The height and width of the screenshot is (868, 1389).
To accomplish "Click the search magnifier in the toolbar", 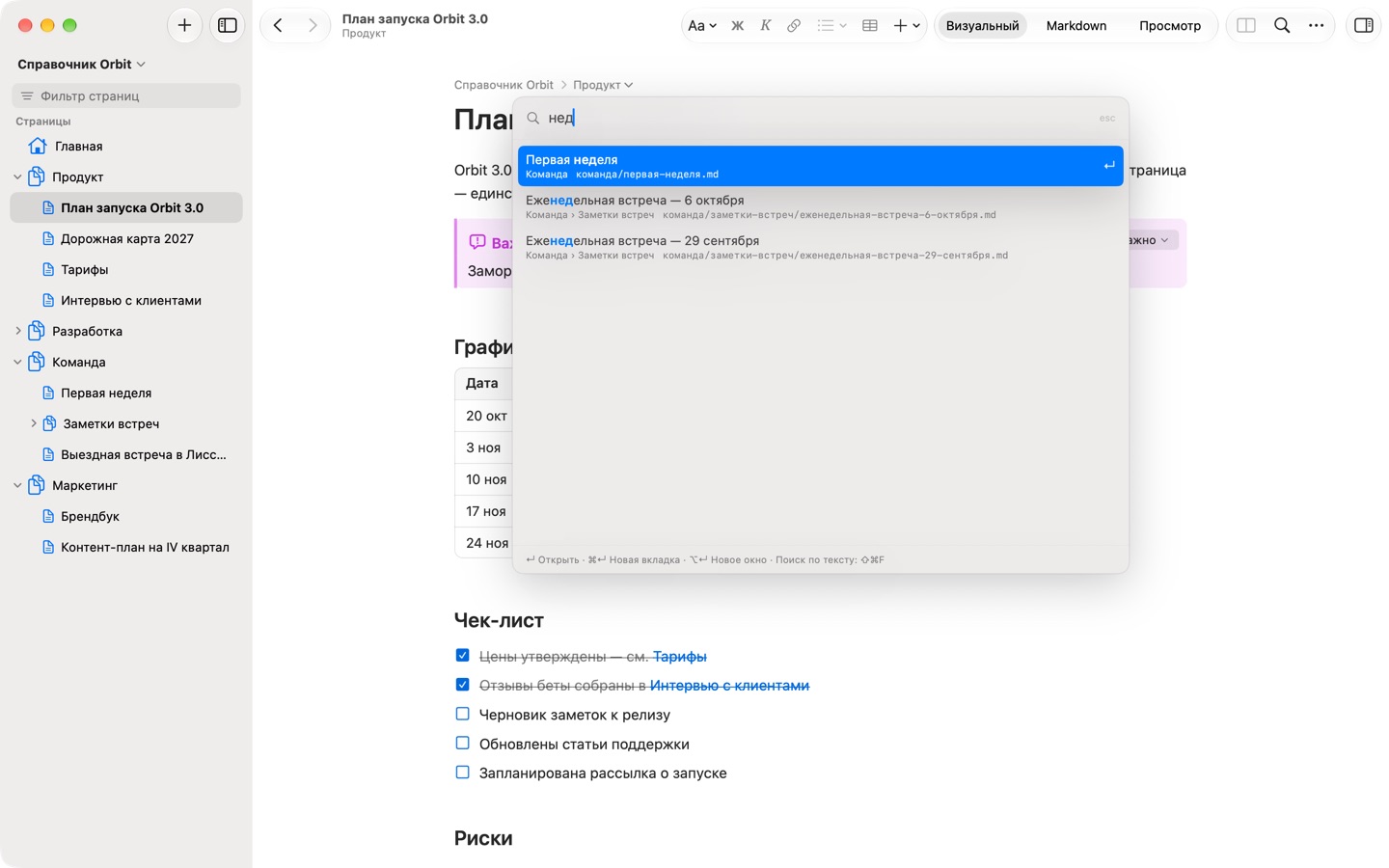I will pos(1282,26).
